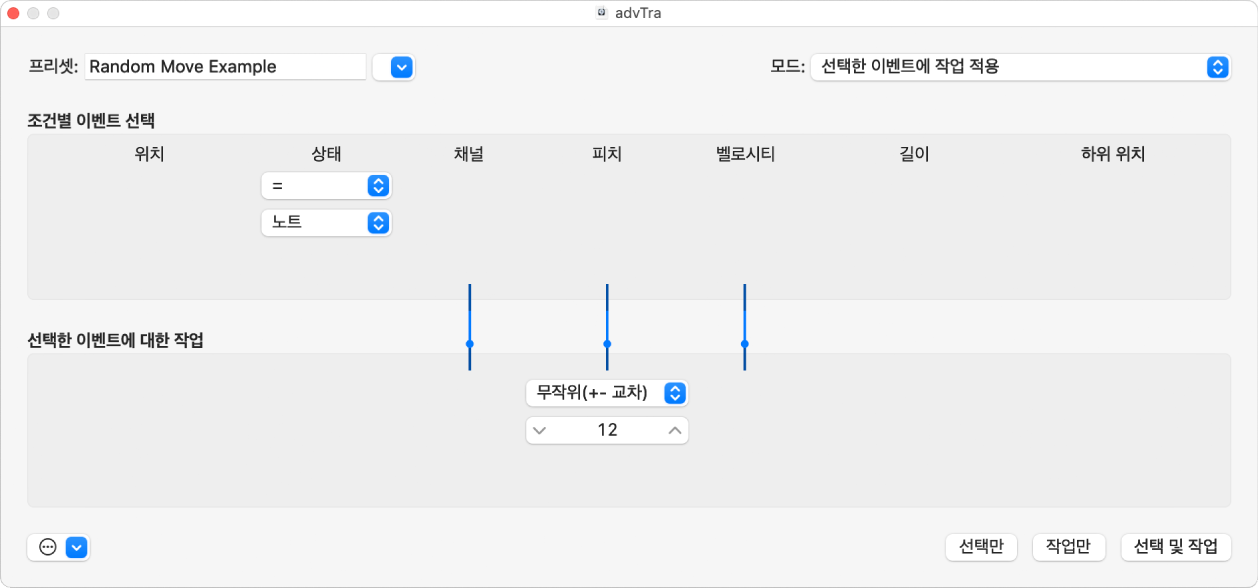The width and height of the screenshot is (1258, 588).
Task: Open the preset chevron menu beside Random Move Example
Action: click(x=394, y=67)
